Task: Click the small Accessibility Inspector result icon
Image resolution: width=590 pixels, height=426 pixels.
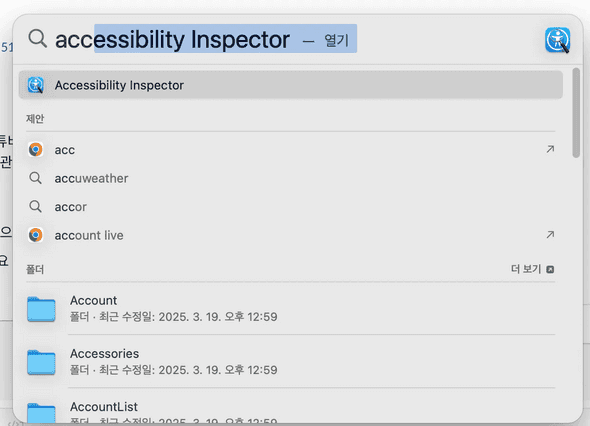Action: [x=36, y=85]
